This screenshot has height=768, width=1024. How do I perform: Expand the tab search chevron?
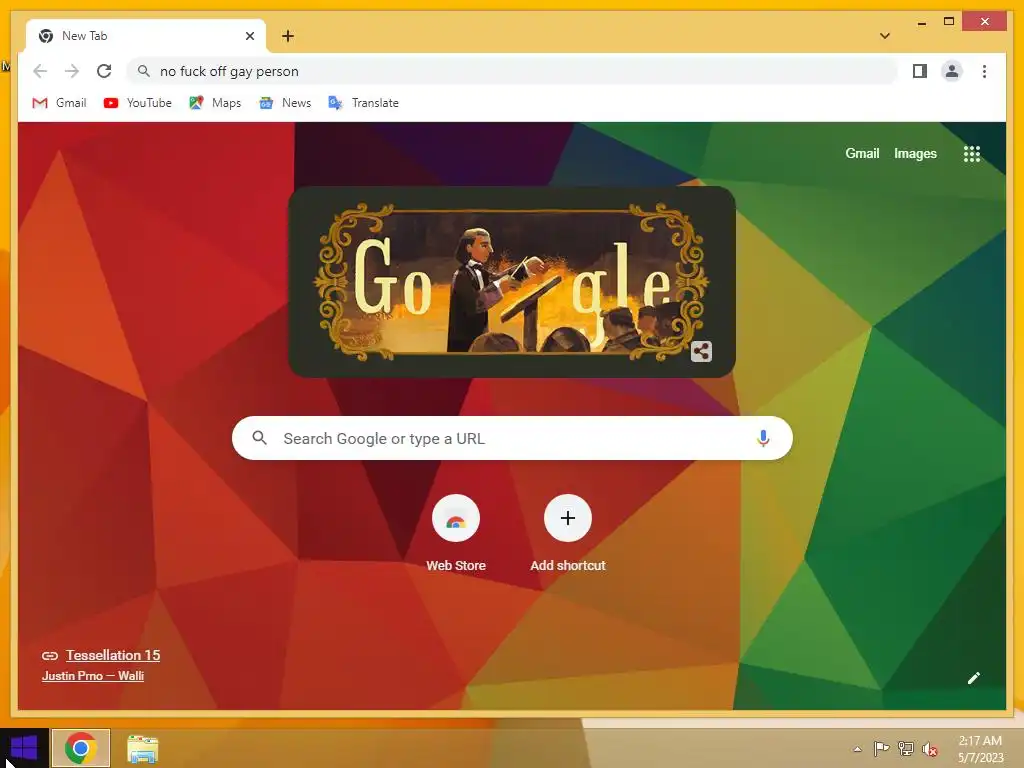tap(885, 36)
